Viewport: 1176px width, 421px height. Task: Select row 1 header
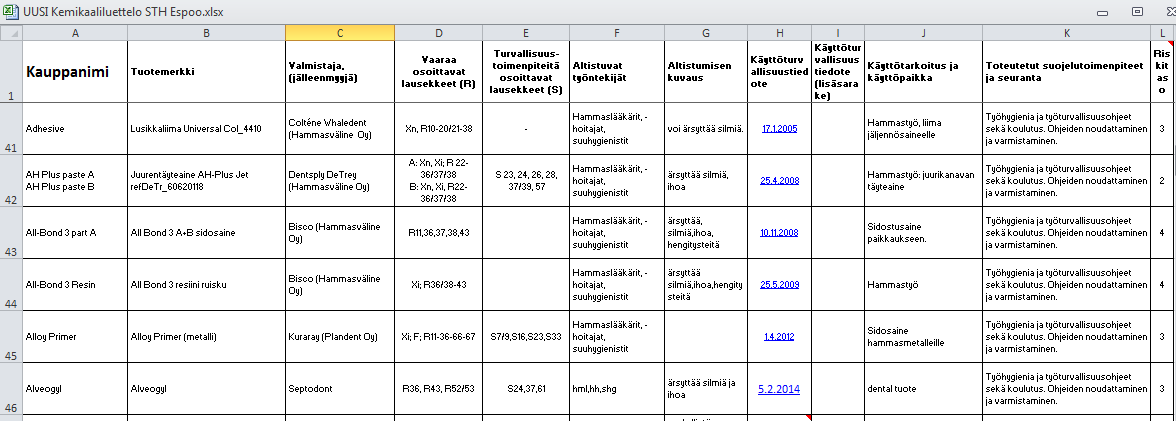(11, 71)
